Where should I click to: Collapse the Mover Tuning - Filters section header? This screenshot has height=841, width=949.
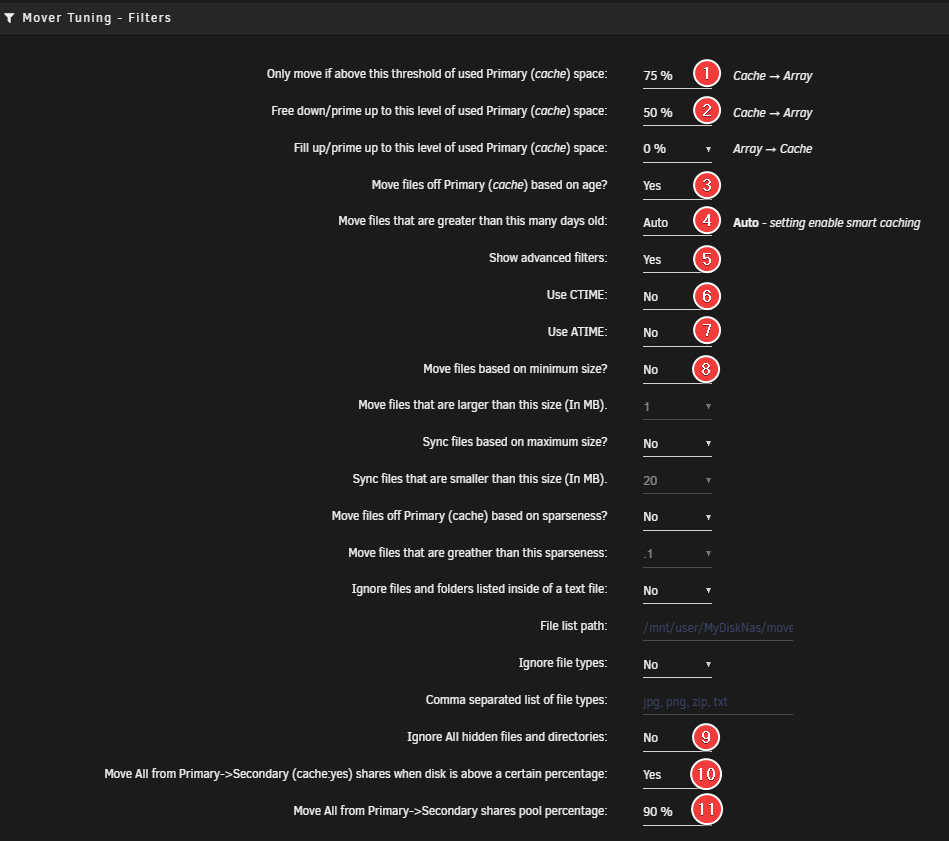[96, 18]
